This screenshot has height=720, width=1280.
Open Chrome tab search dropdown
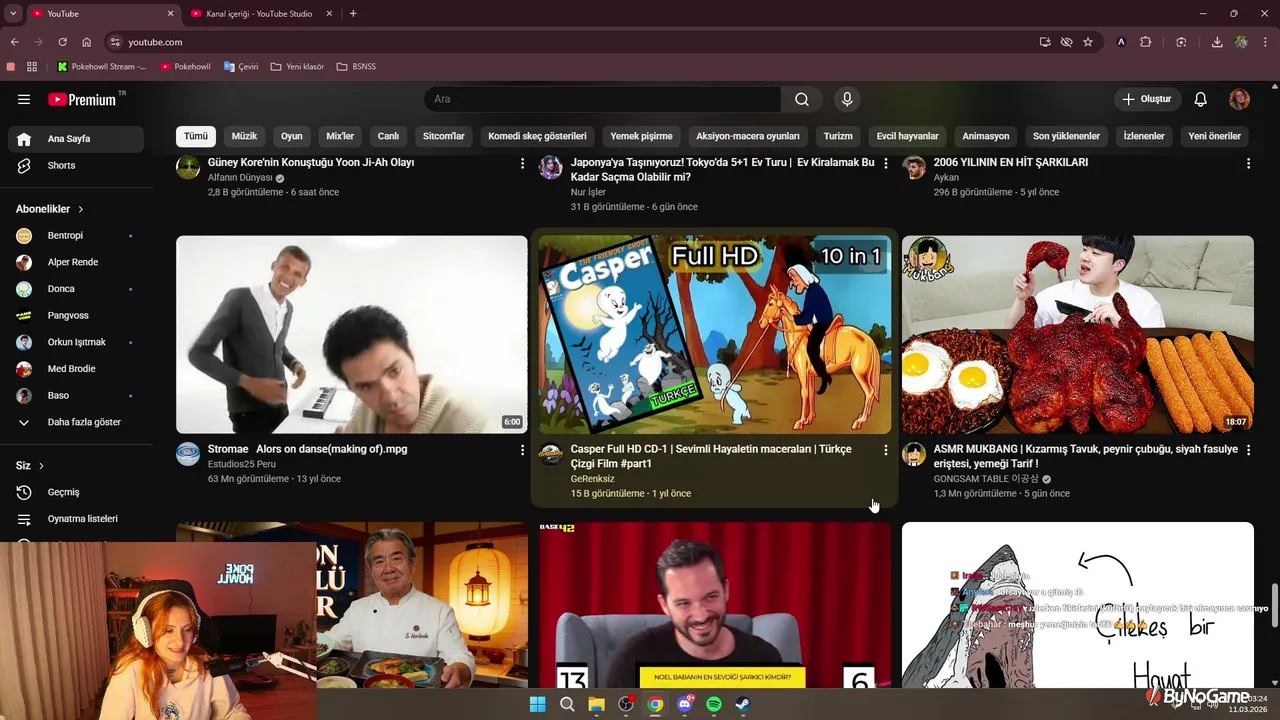(13, 14)
